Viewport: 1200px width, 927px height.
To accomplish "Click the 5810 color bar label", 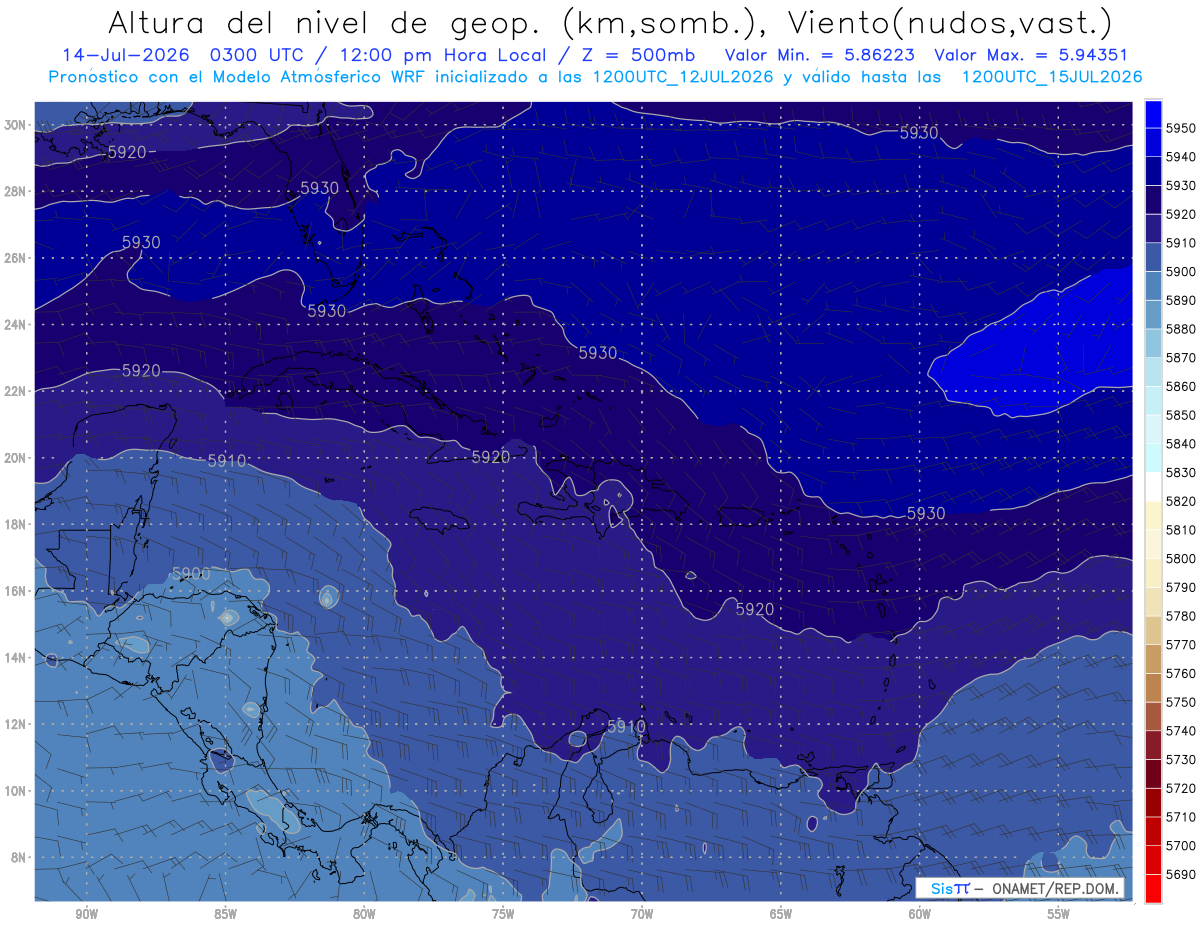I will pos(1181,530).
